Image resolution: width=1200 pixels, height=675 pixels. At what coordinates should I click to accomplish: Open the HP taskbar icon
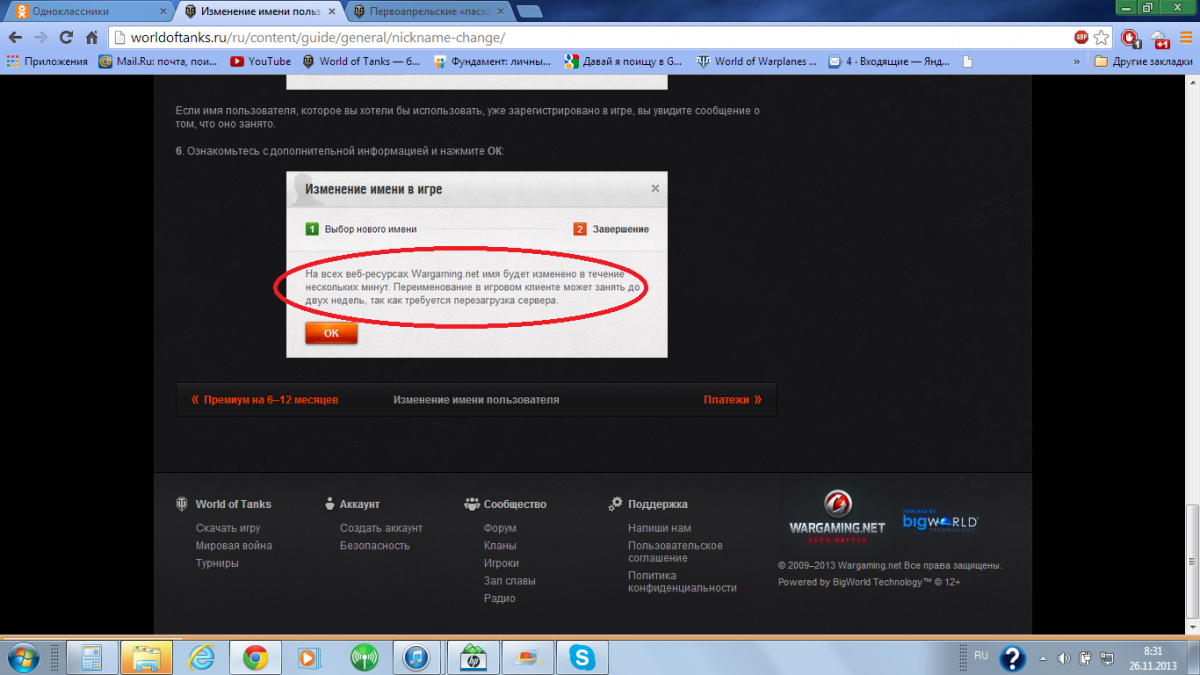coord(471,657)
